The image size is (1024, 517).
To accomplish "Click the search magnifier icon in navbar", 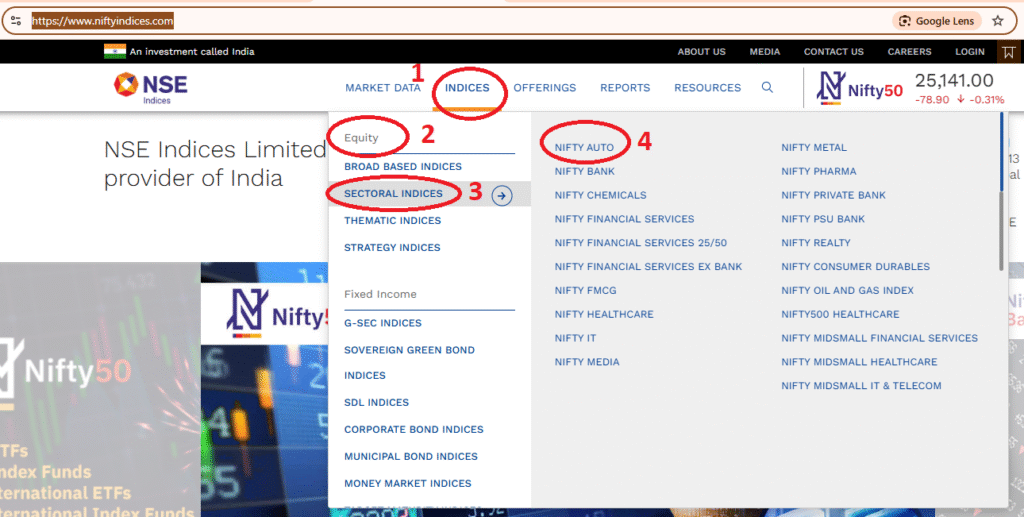I will [767, 88].
